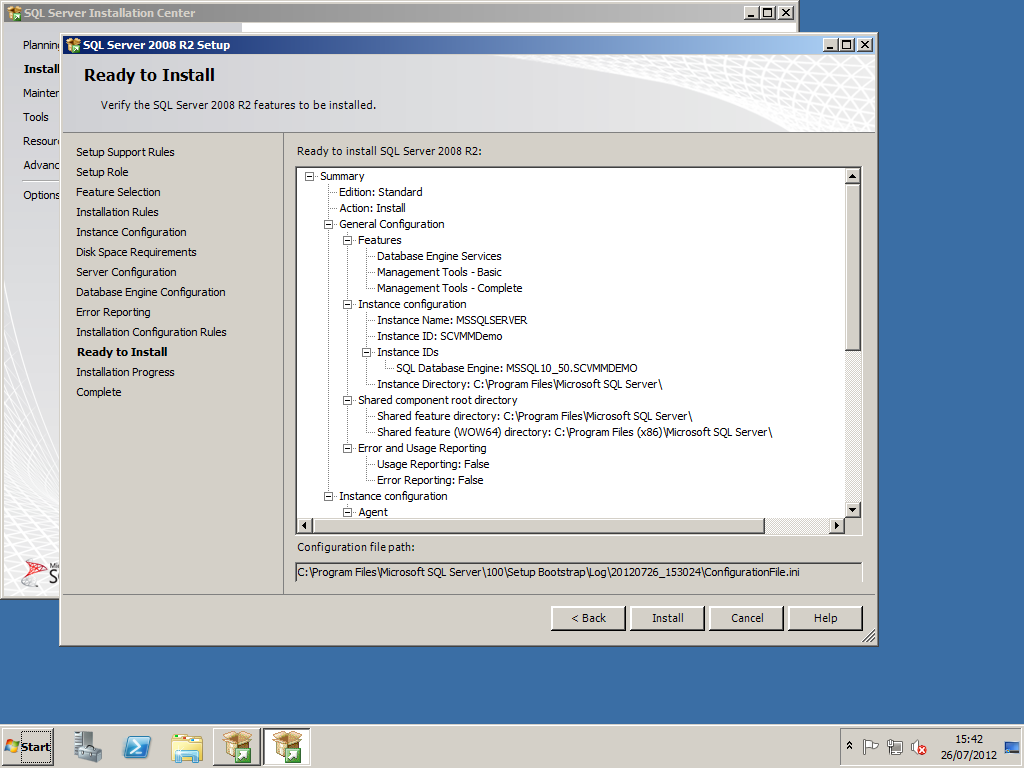Open Windows Explorer folder icon in taskbar

click(187, 746)
